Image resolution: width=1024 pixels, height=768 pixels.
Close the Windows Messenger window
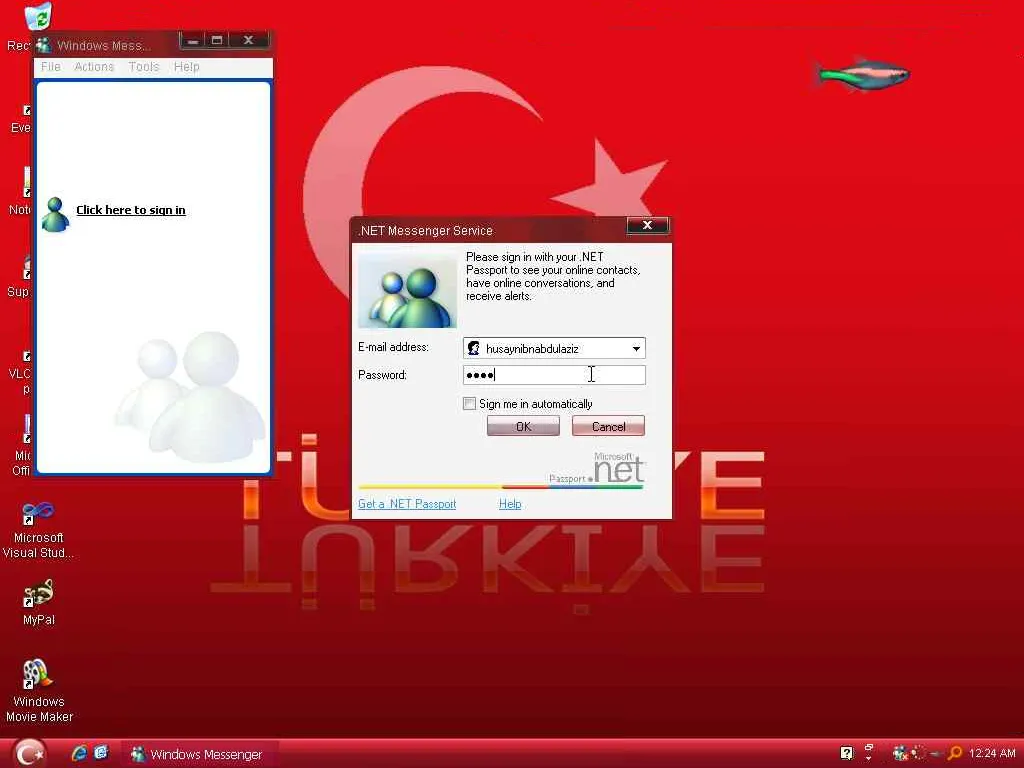[x=248, y=40]
